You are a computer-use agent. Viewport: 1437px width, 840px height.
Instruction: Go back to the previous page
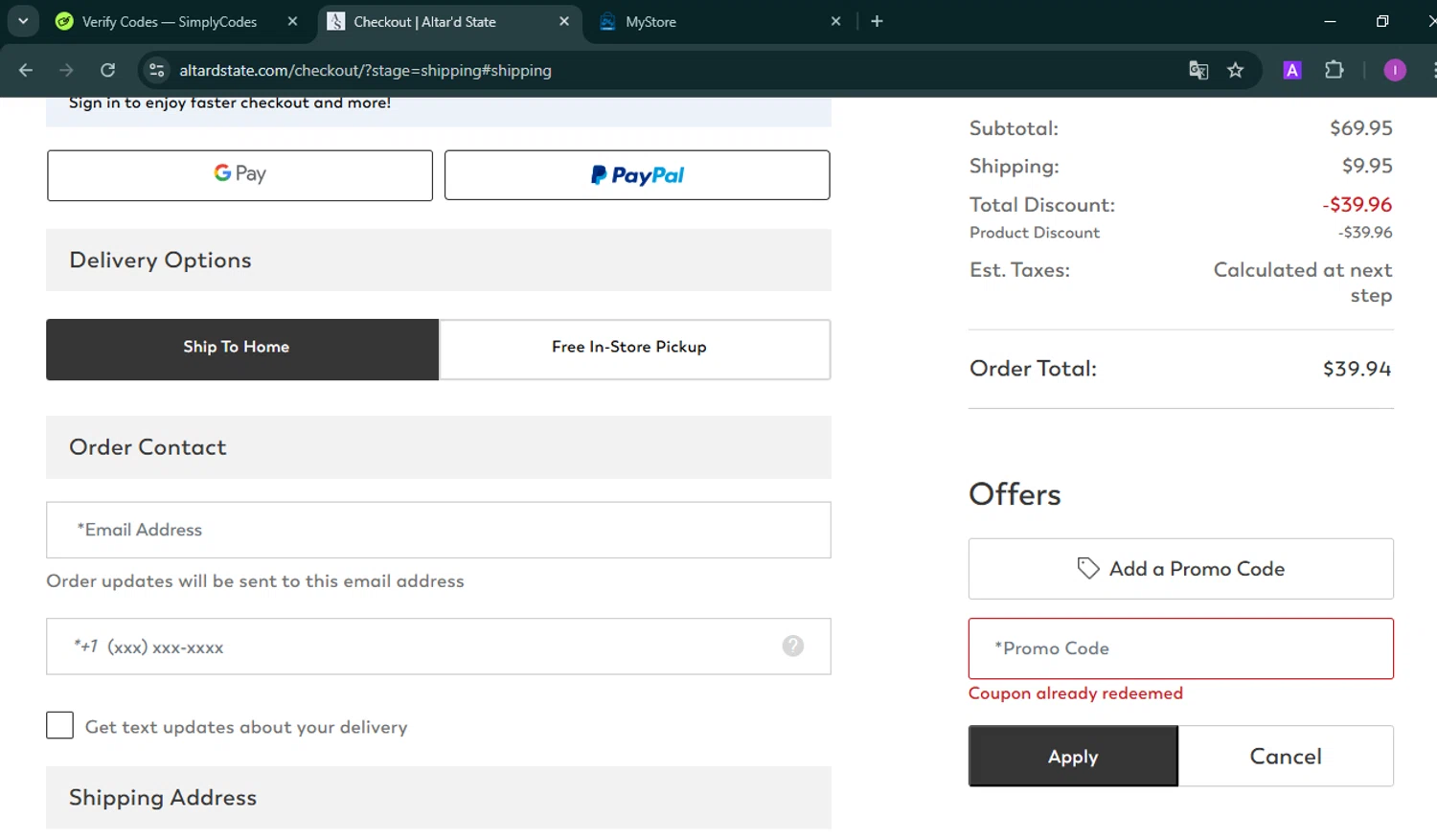click(x=26, y=70)
